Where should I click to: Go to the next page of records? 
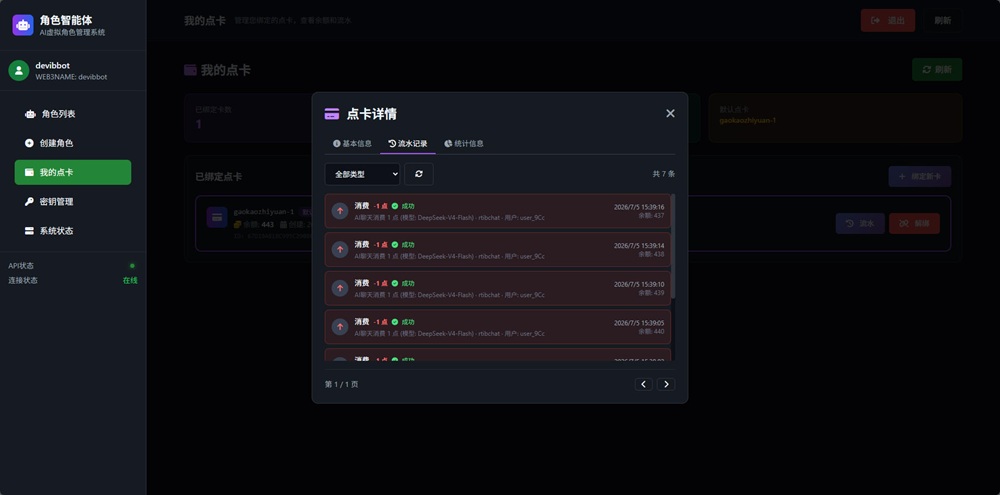(666, 384)
